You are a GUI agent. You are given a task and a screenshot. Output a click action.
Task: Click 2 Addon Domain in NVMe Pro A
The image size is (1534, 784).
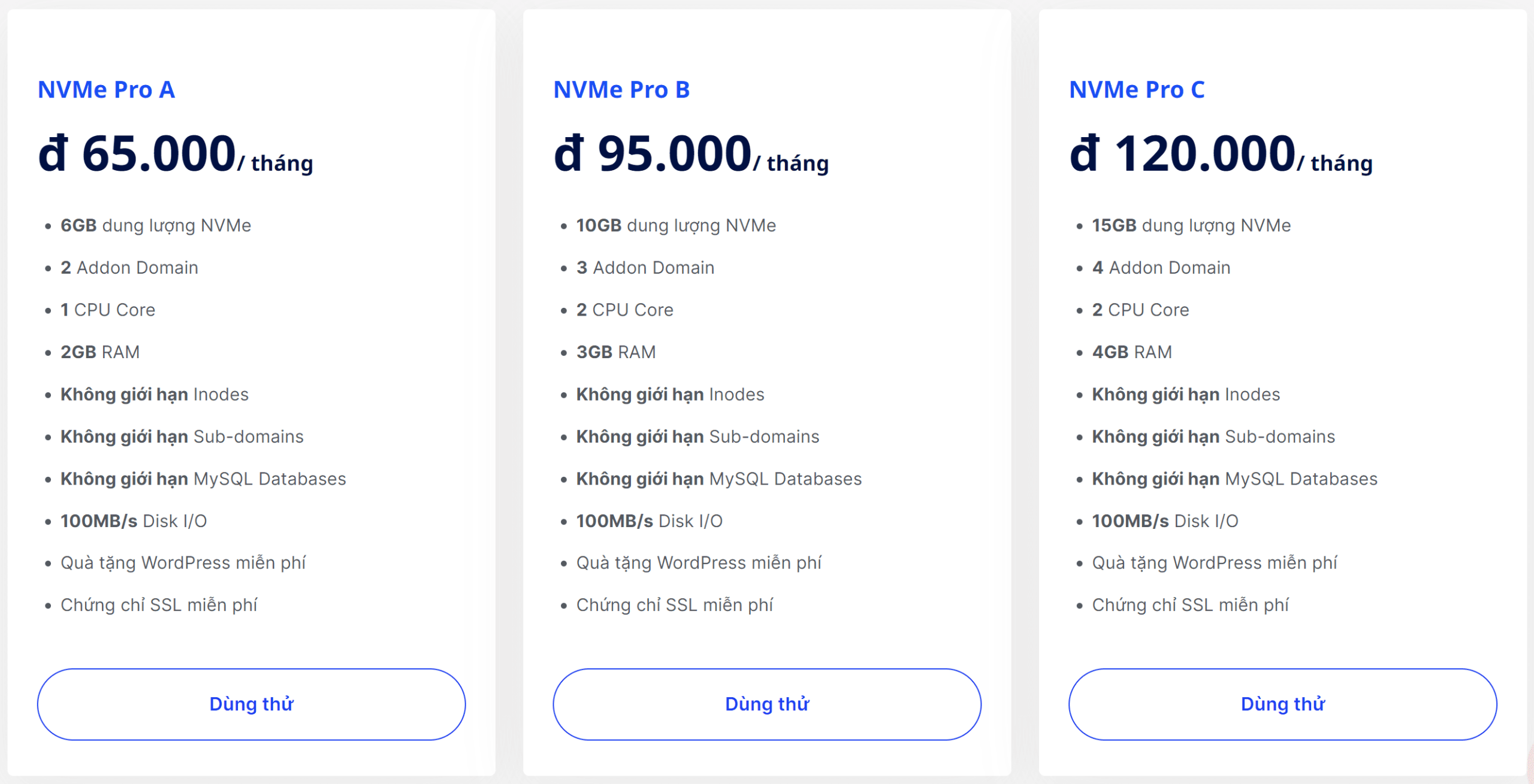click(x=129, y=268)
